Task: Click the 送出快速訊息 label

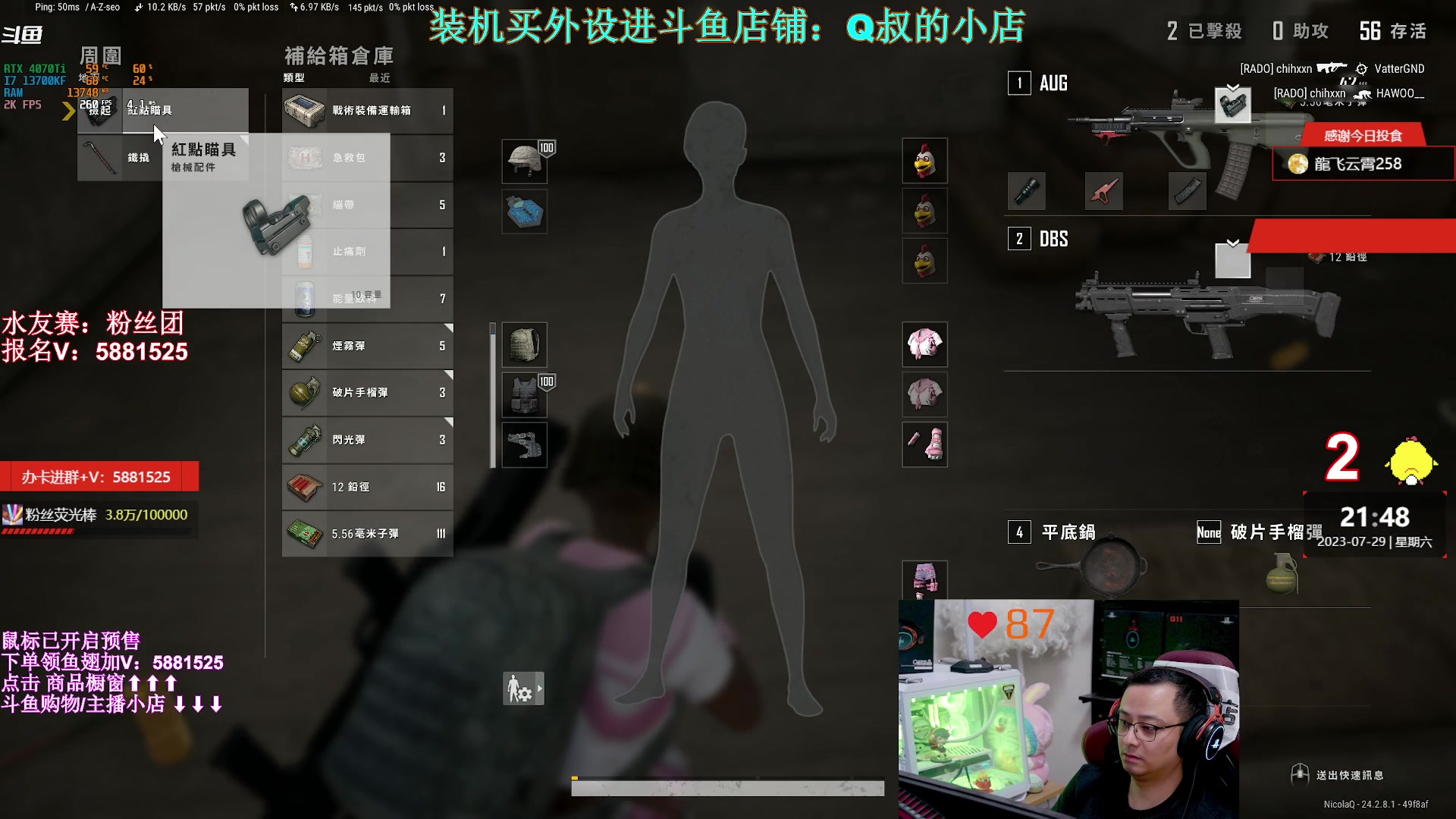Action: (1350, 775)
